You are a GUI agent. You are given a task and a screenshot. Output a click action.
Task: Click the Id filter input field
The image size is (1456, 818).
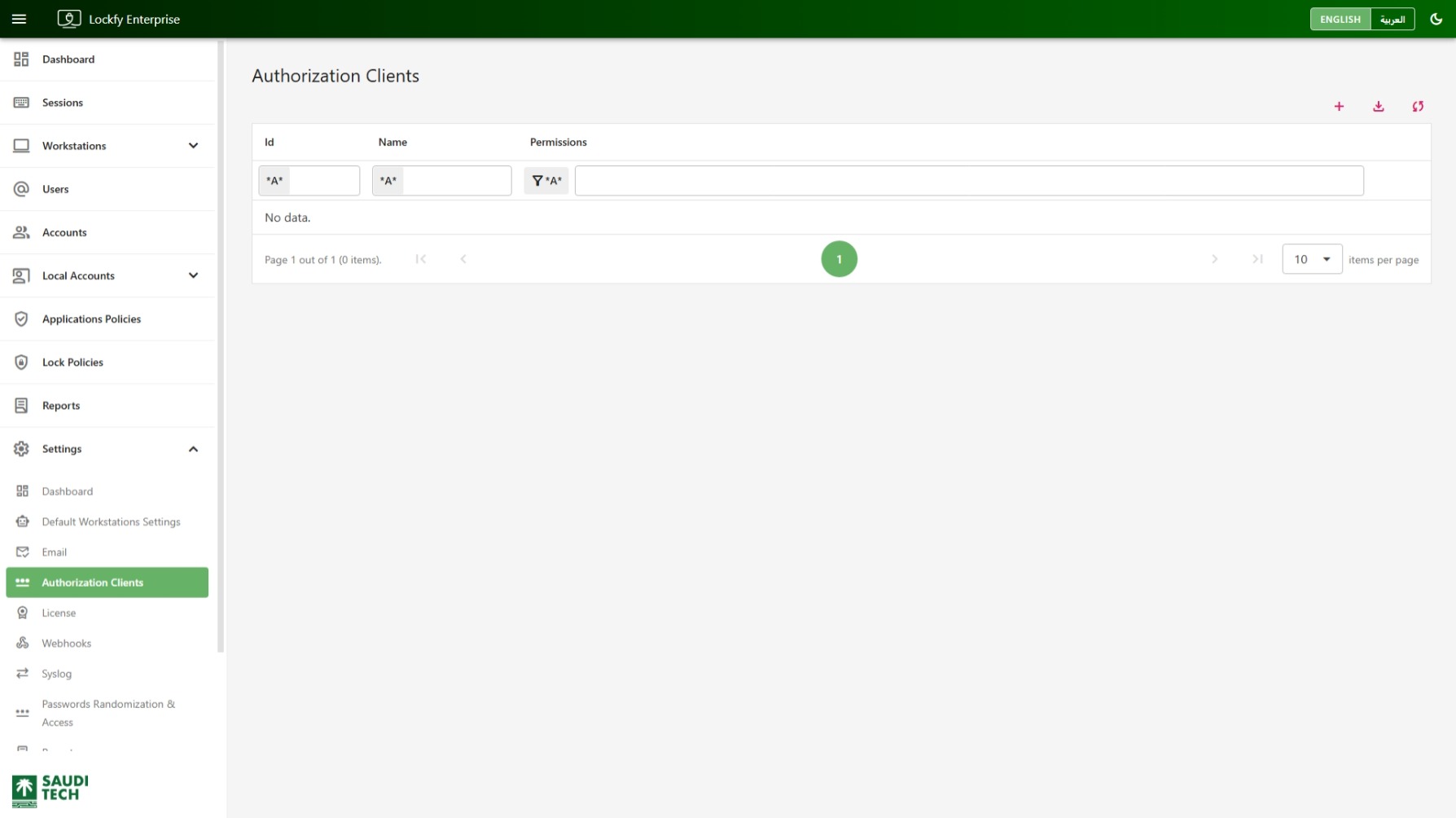[x=324, y=181]
